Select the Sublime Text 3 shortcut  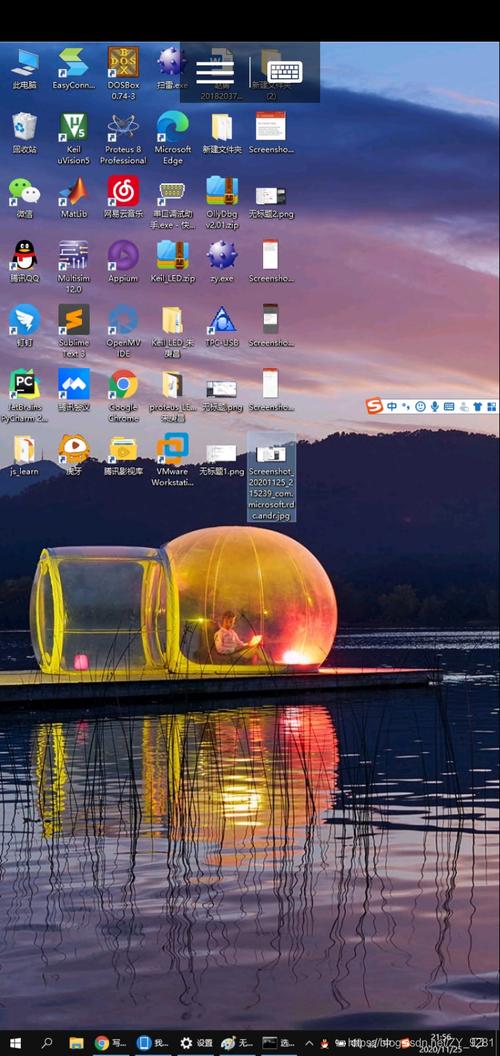pyautogui.click(x=73, y=331)
